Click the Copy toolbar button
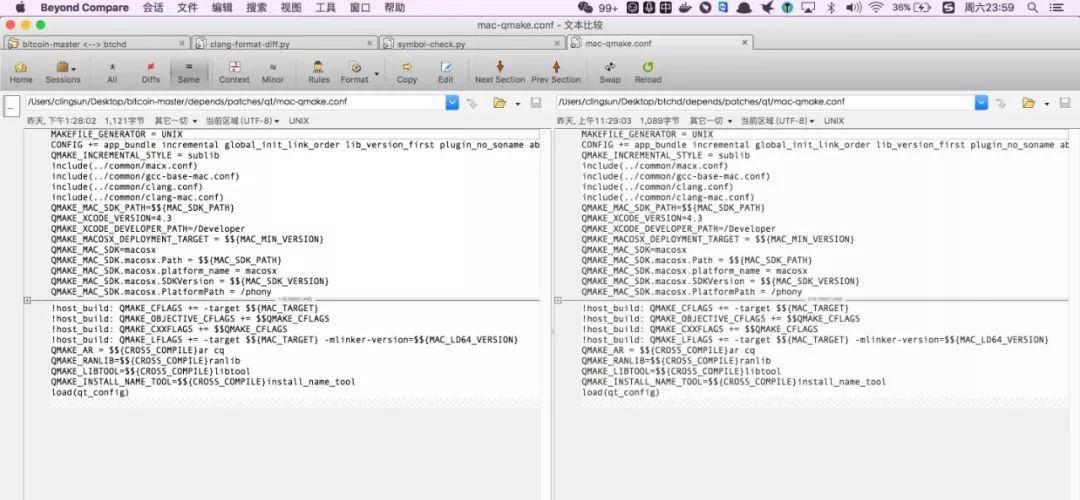1080x500 pixels. (x=406, y=72)
